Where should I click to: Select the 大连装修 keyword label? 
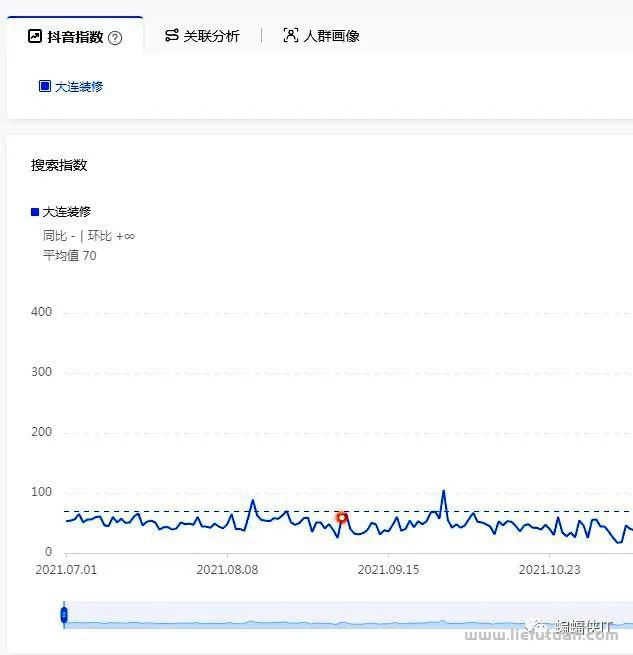click(x=79, y=86)
